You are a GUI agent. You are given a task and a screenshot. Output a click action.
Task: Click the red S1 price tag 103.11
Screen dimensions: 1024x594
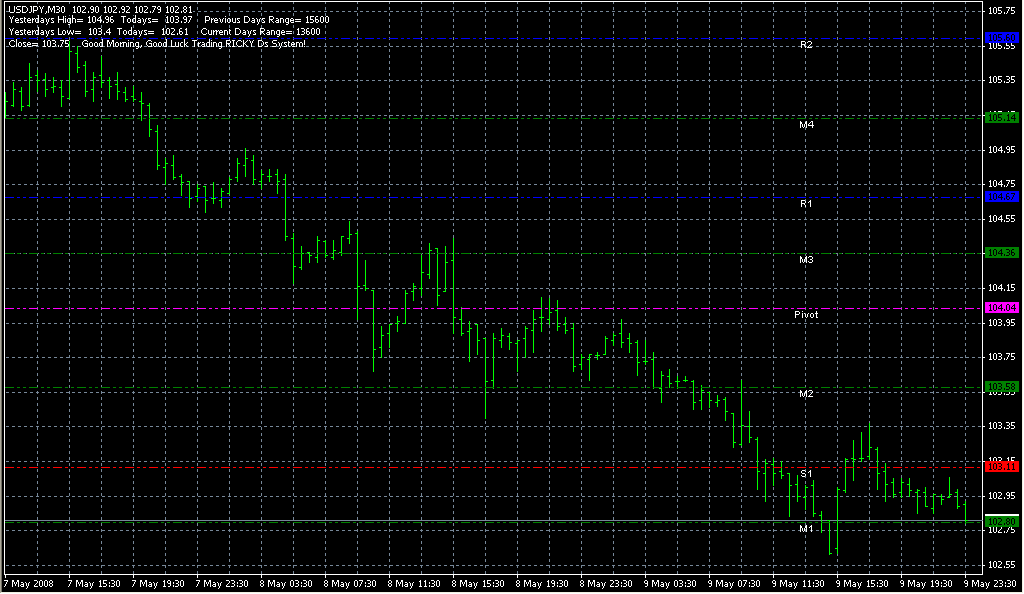click(x=1002, y=466)
